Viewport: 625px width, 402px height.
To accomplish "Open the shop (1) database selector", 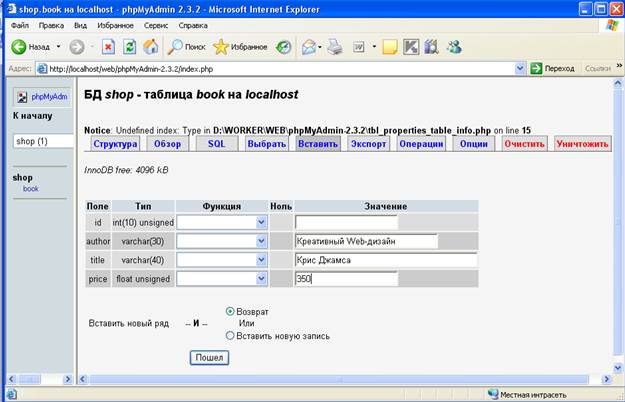I will pyautogui.click(x=44, y=141).
